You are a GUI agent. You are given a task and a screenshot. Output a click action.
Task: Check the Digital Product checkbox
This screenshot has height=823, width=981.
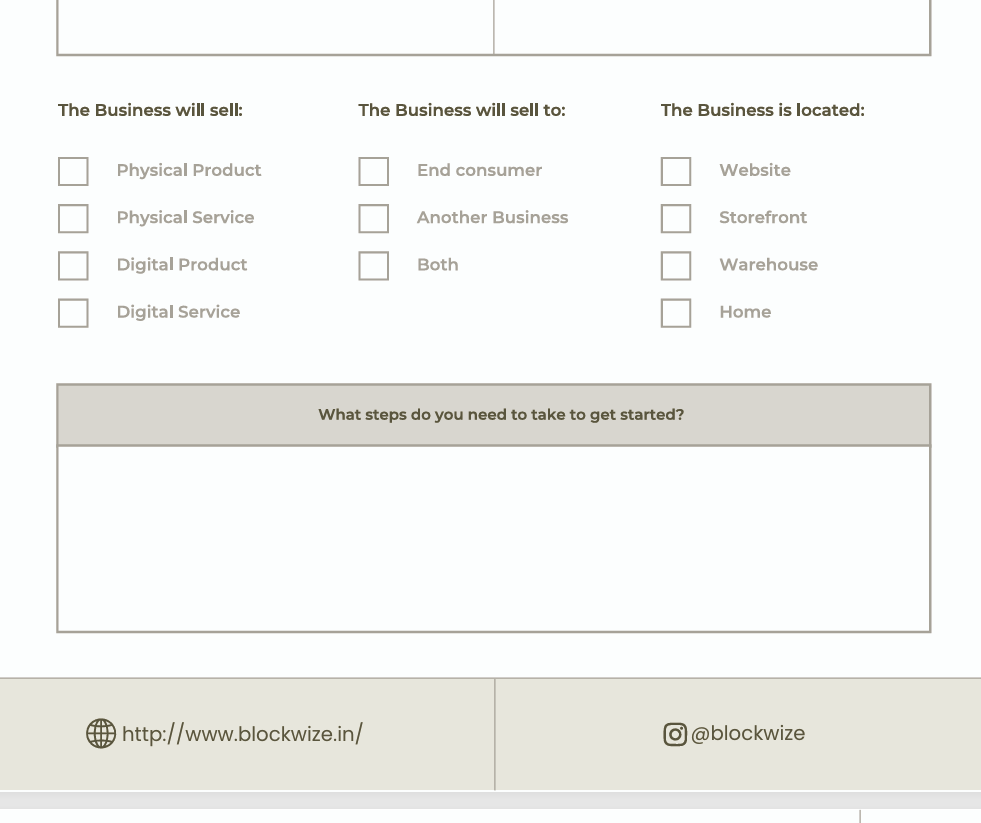pos(73,265)
